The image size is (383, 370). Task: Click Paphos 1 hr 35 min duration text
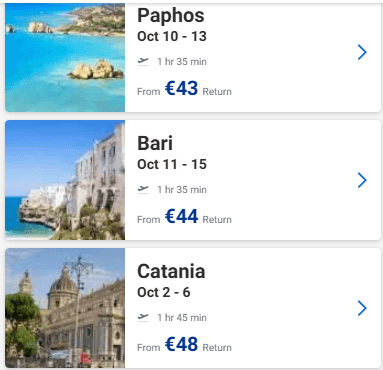pos(182,62)
